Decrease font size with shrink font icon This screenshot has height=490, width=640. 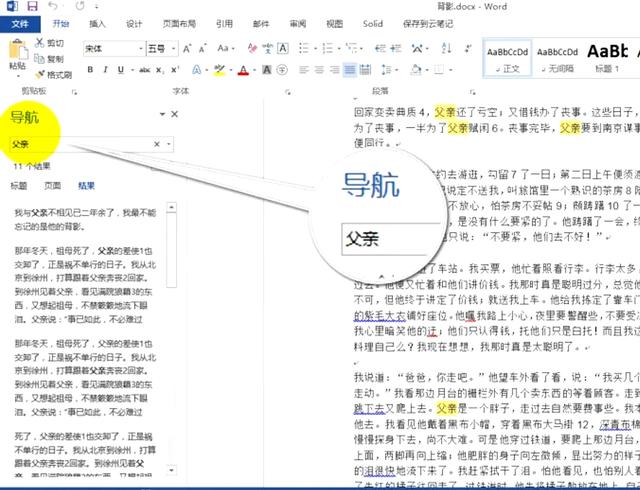(x=203, y=49)
